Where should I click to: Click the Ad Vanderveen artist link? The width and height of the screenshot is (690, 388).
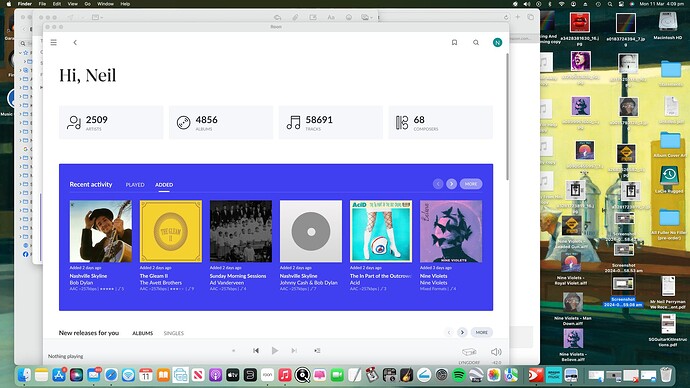click(227, 283)
